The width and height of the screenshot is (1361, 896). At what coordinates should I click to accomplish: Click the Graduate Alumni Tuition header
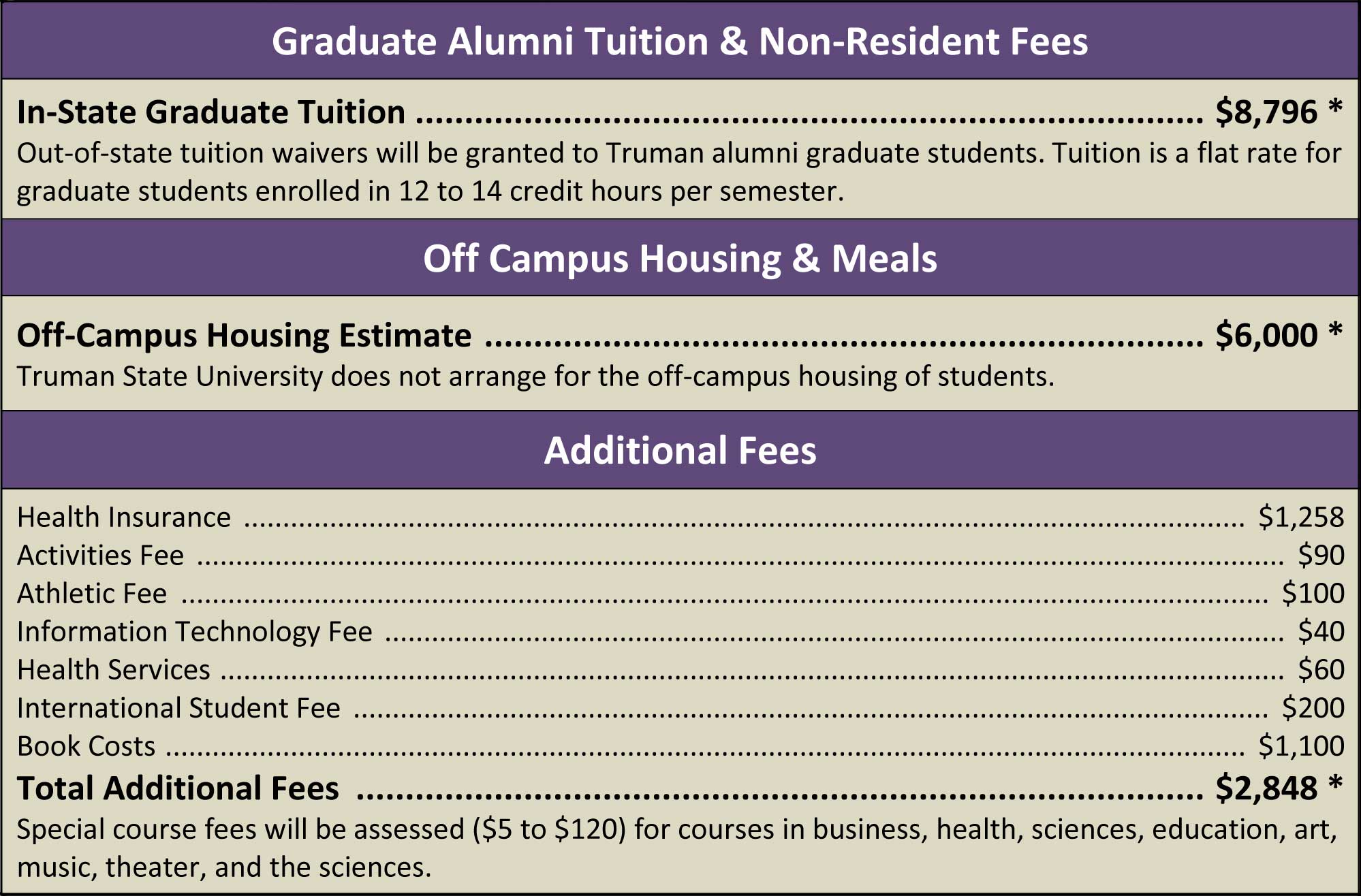coord(680,42)
